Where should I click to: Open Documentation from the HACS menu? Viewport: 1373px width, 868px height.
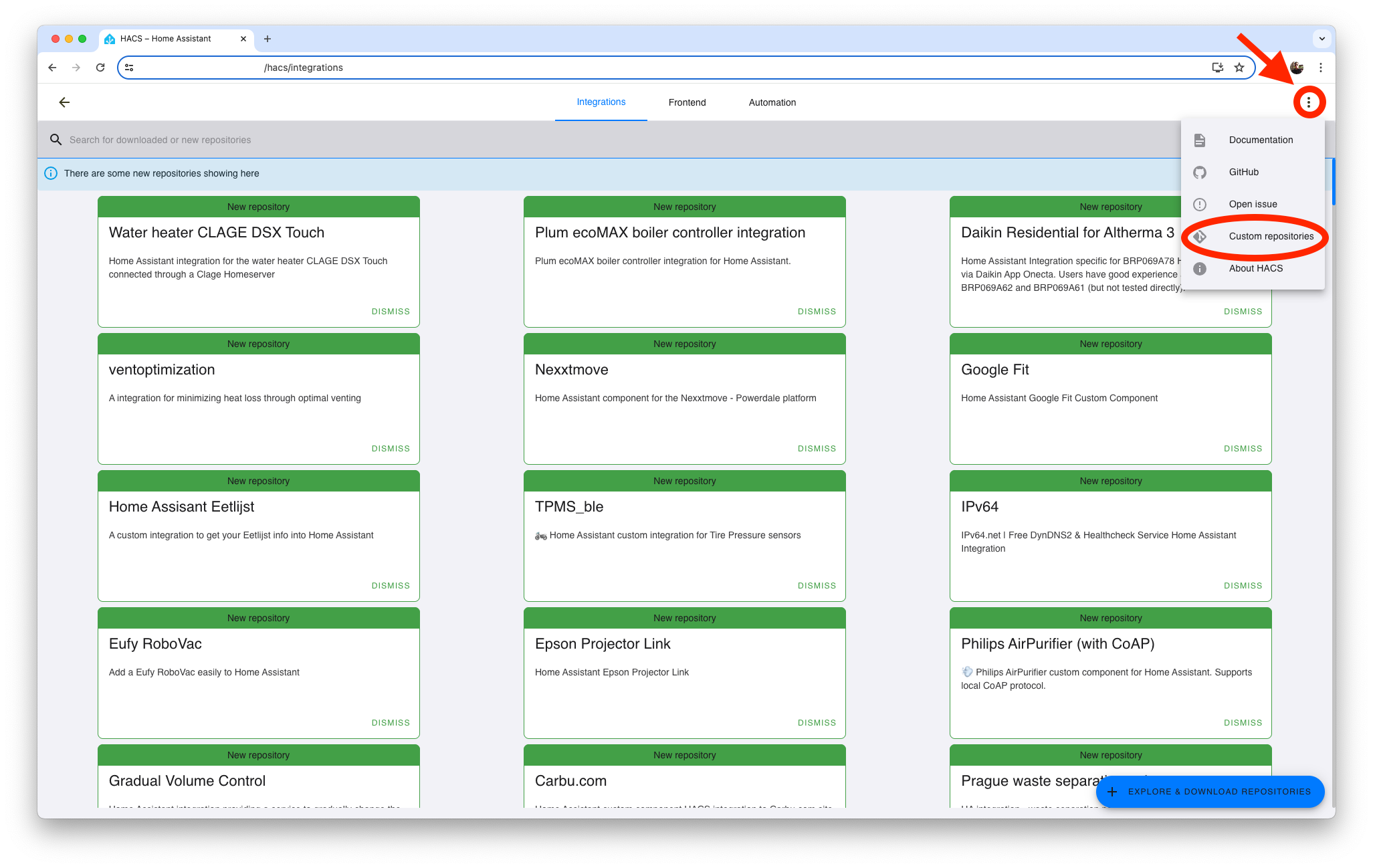pos(1260,140)
